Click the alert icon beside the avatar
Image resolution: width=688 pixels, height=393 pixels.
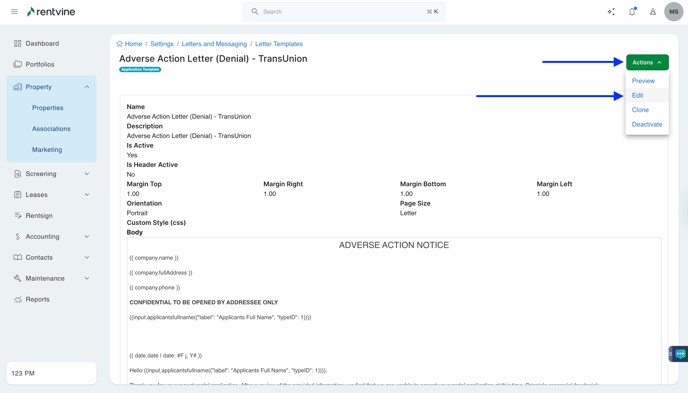653,12
